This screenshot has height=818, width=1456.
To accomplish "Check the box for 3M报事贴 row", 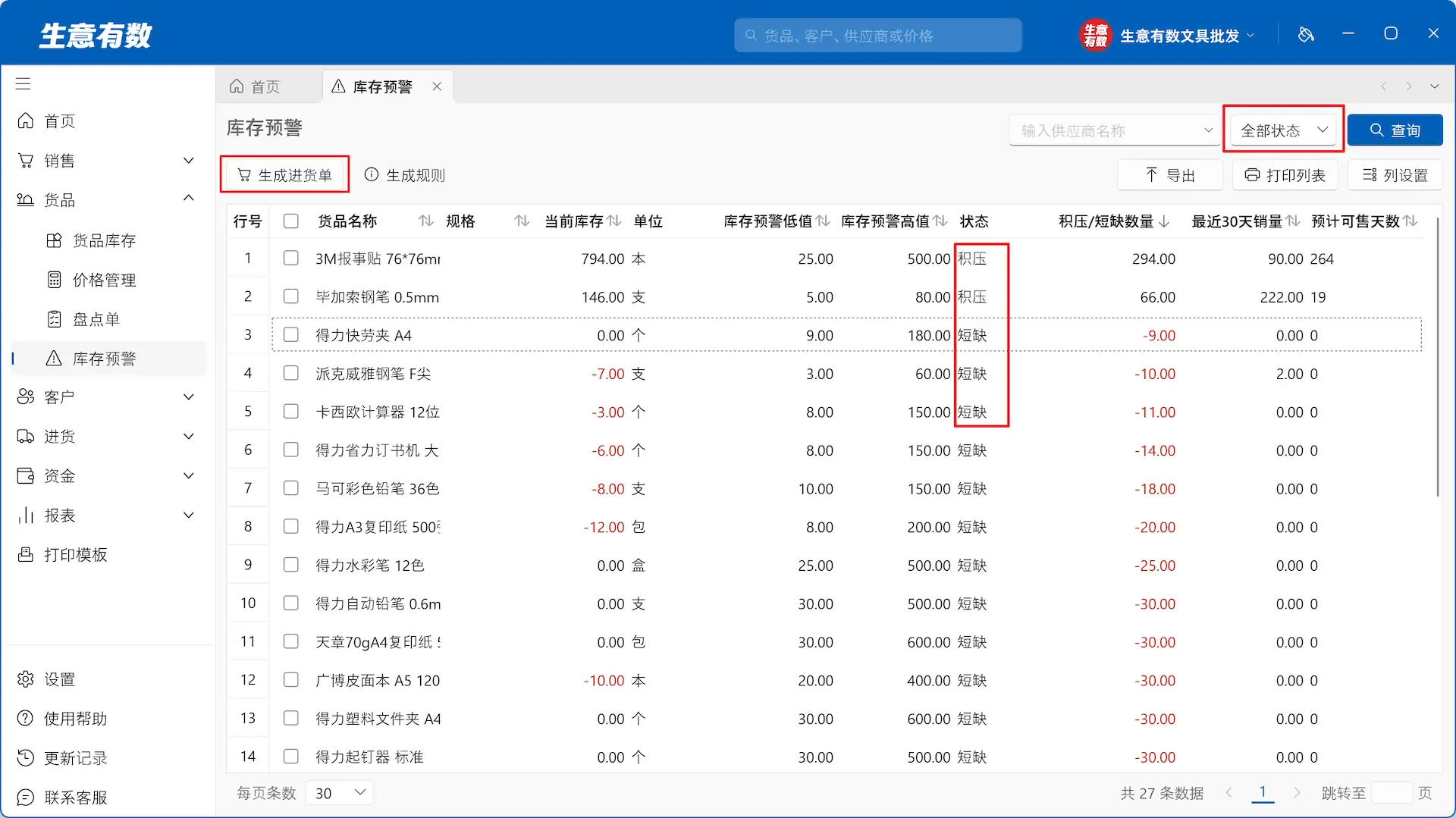I will pos(291,259).
